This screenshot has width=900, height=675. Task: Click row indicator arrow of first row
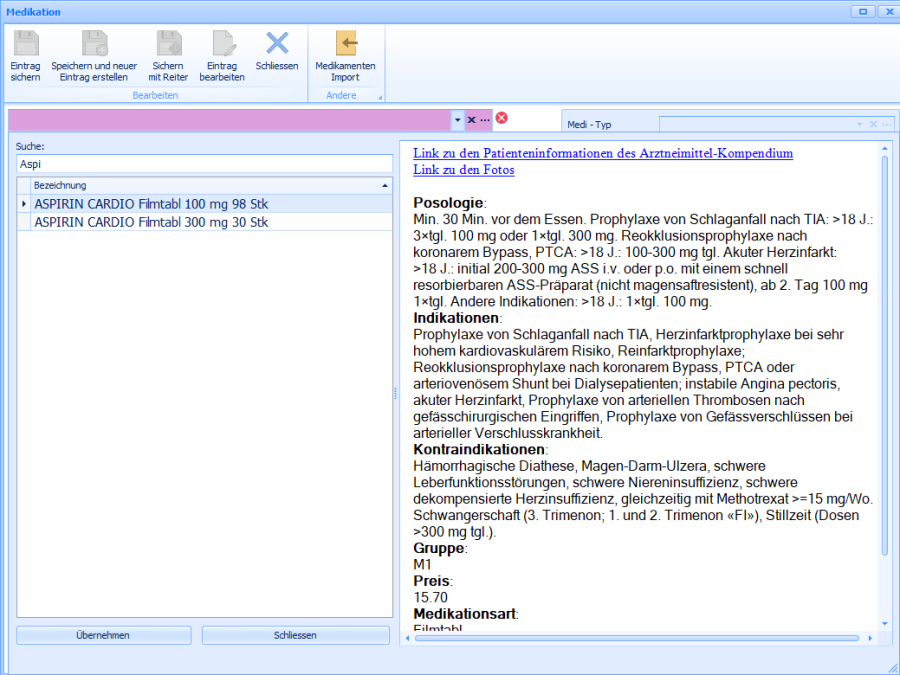[24, 204]
